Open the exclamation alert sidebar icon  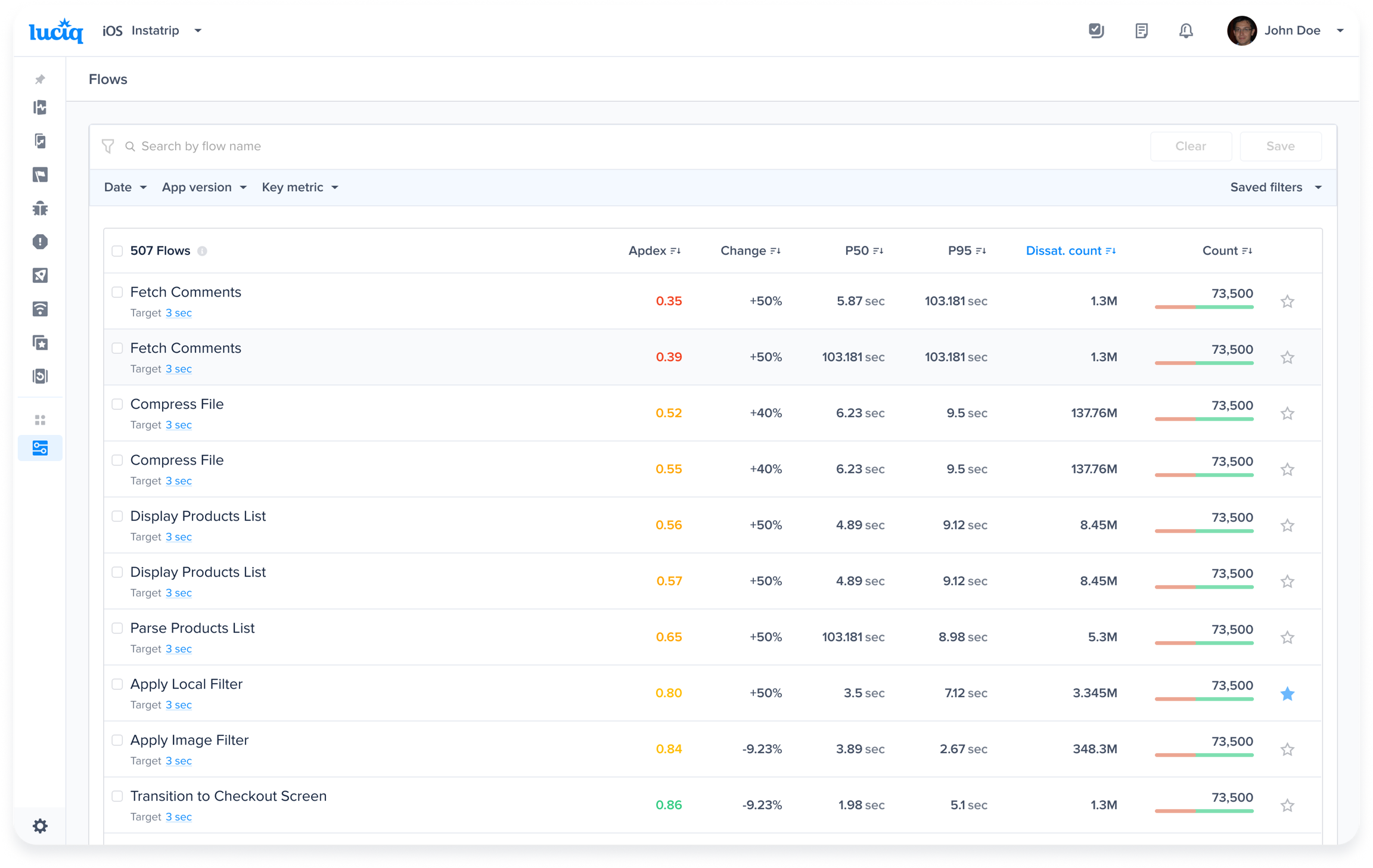point(40,242)
